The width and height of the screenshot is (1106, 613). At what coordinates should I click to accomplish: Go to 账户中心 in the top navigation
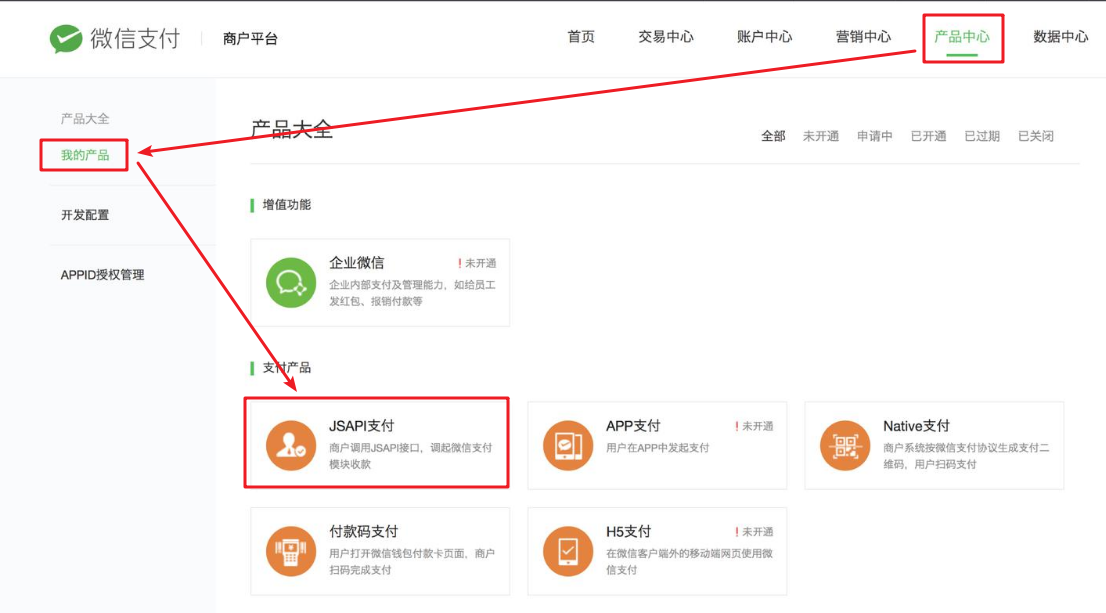point(765,37)
